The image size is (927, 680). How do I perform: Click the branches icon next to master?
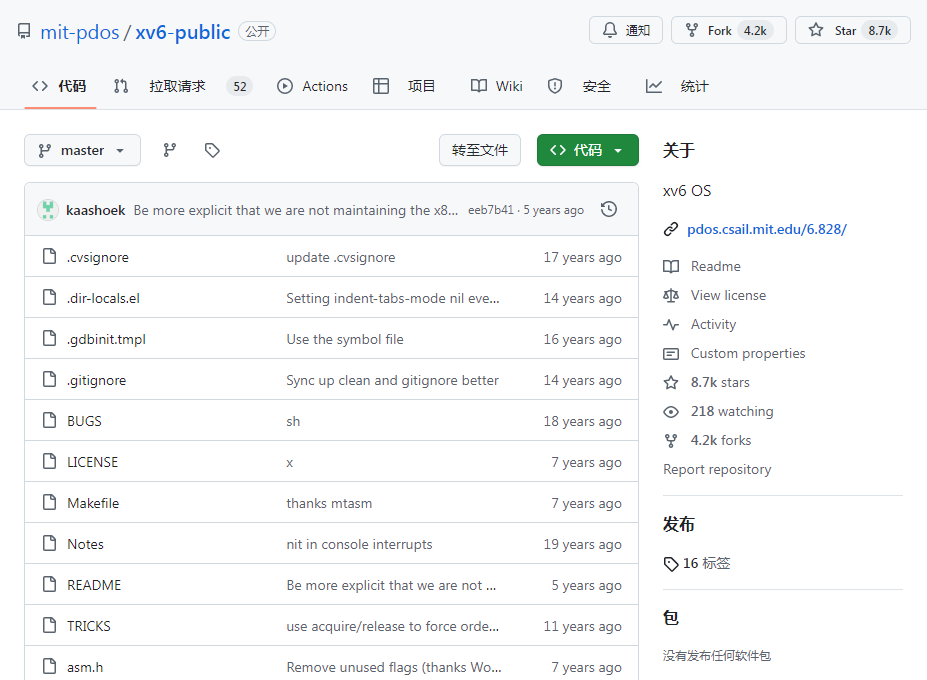(x=170, y=150)
